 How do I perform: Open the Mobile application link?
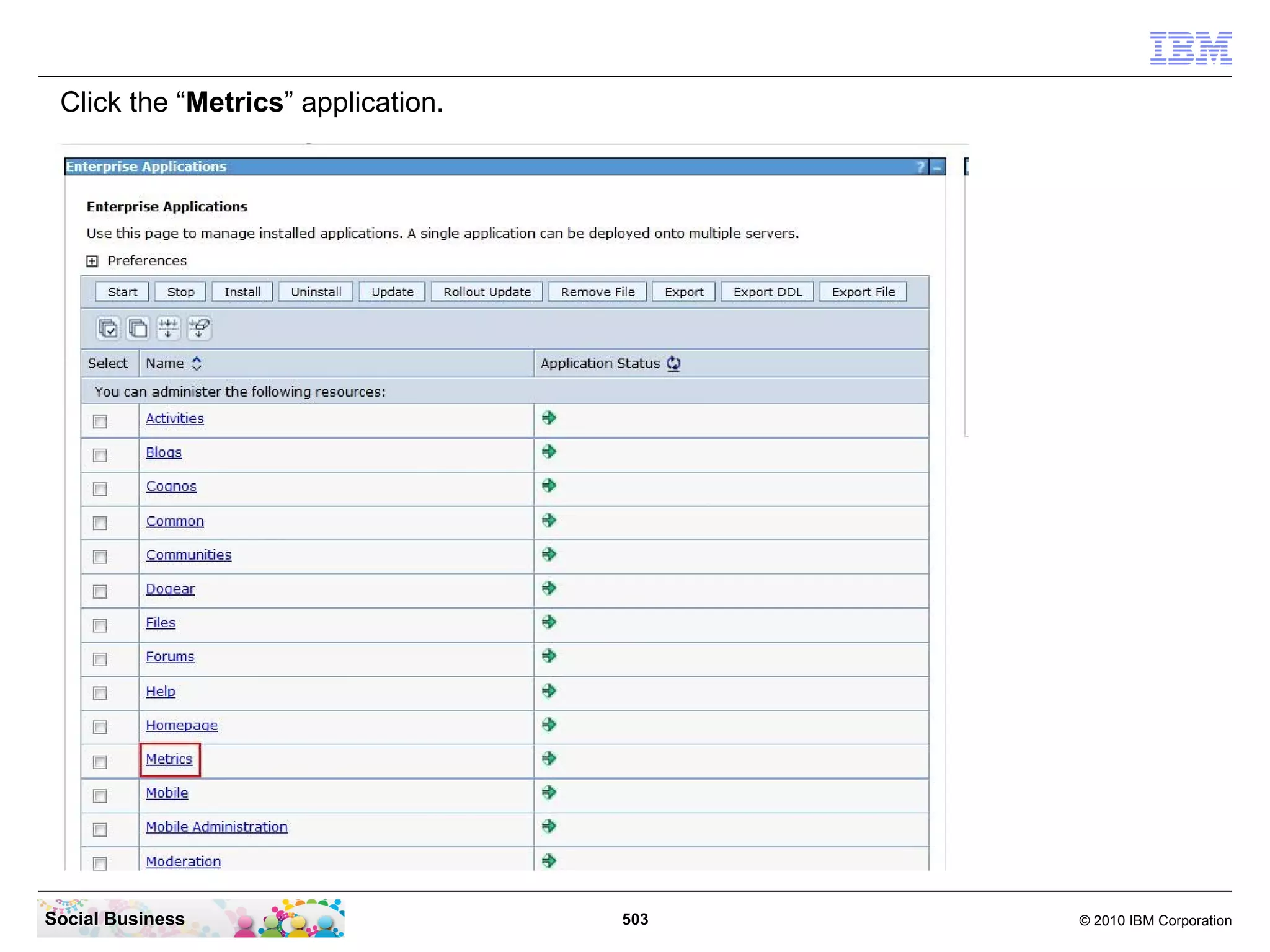[x=167, y=793]
